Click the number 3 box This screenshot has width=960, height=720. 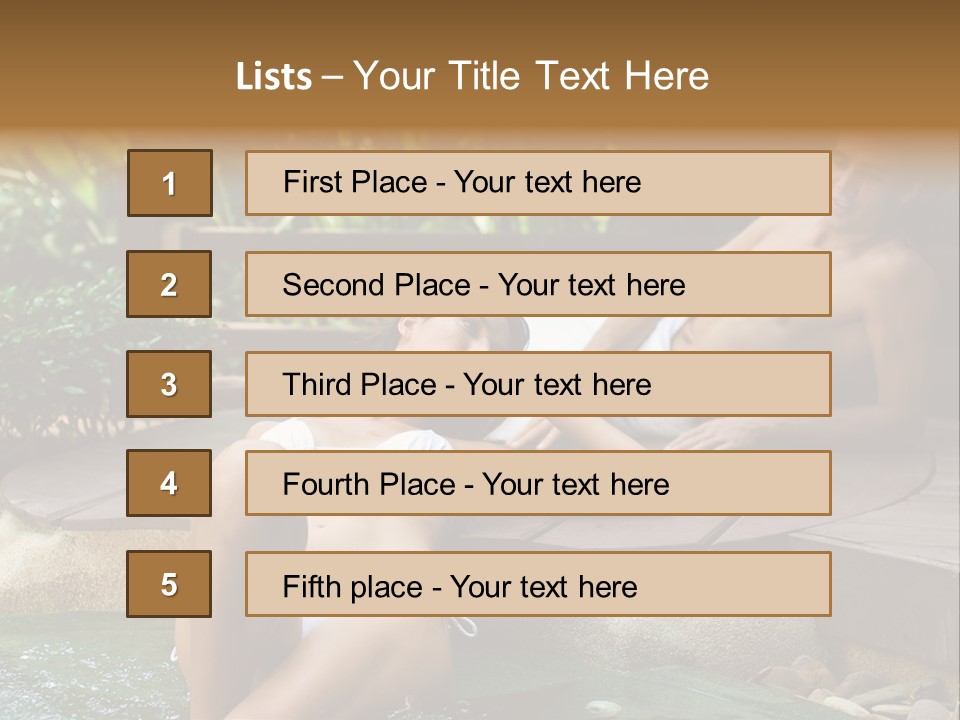169,384
